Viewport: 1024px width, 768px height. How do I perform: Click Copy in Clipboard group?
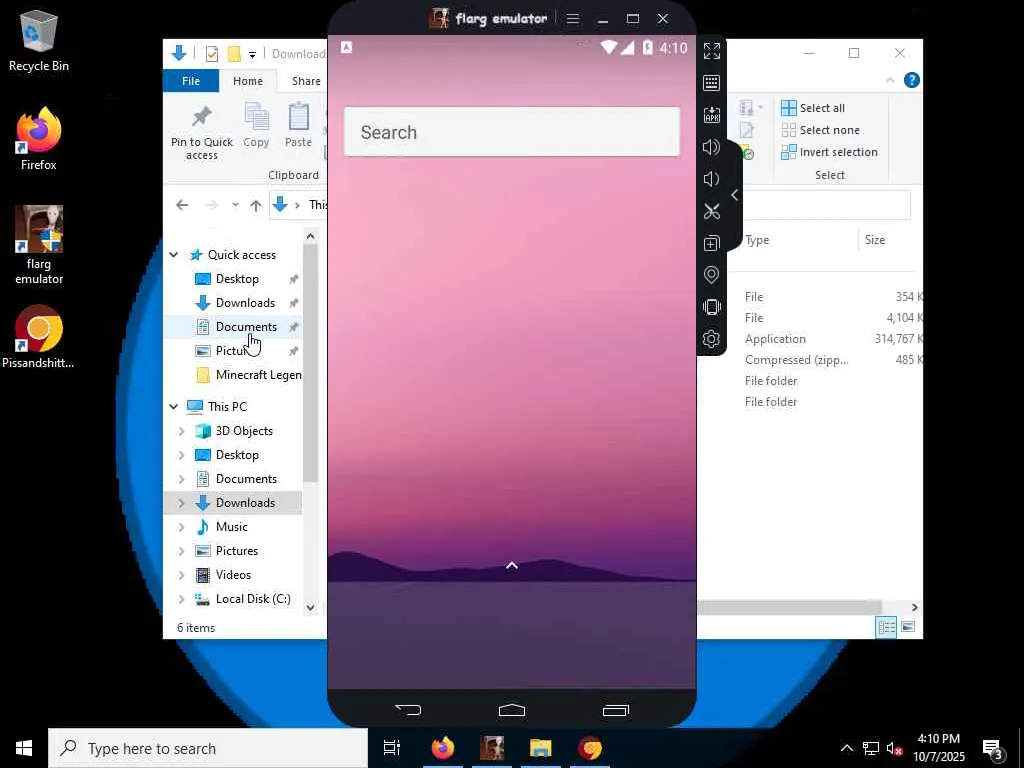tap(256, 125)
